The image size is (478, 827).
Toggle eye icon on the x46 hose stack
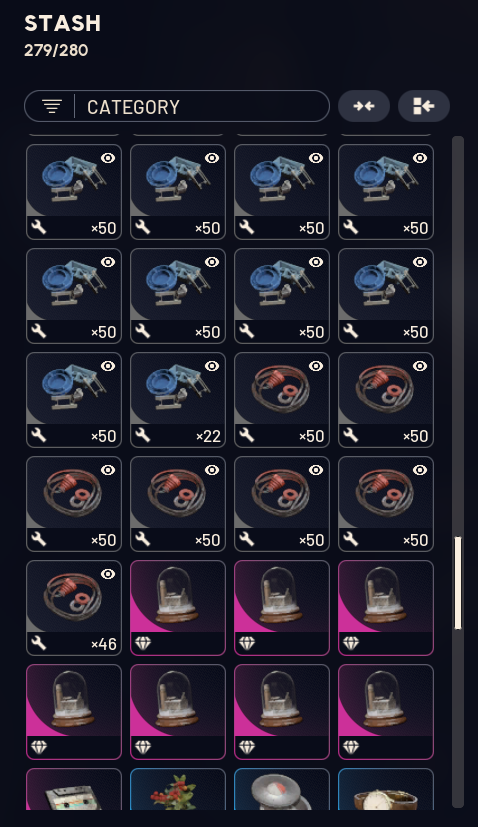[x=108, y=574]
